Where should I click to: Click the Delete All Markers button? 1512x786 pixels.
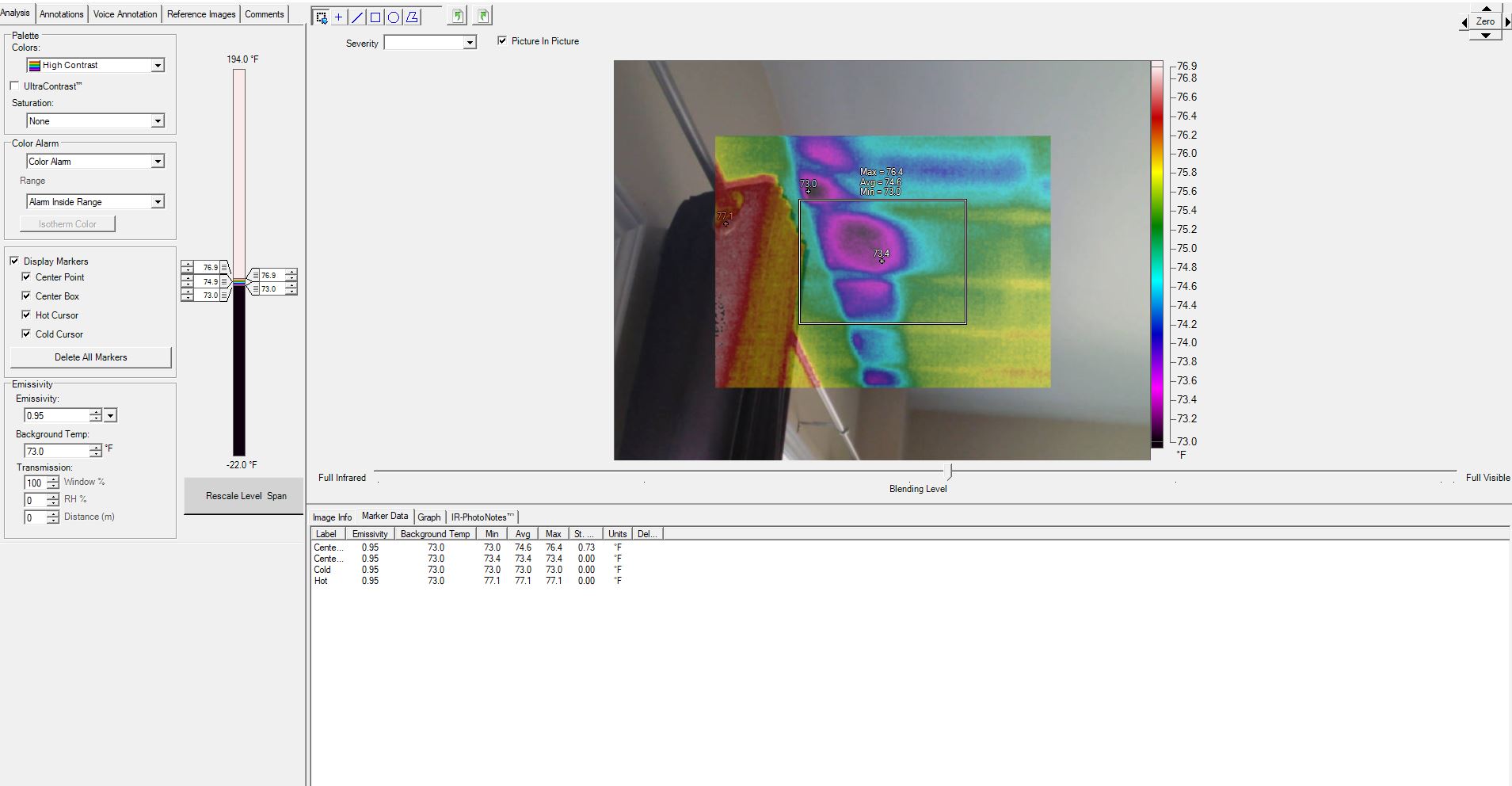[x=91, y=357]
